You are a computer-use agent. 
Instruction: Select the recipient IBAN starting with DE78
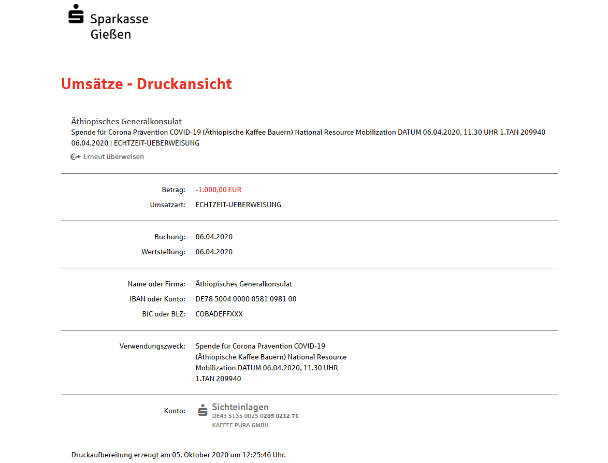[x=245, y=299]
